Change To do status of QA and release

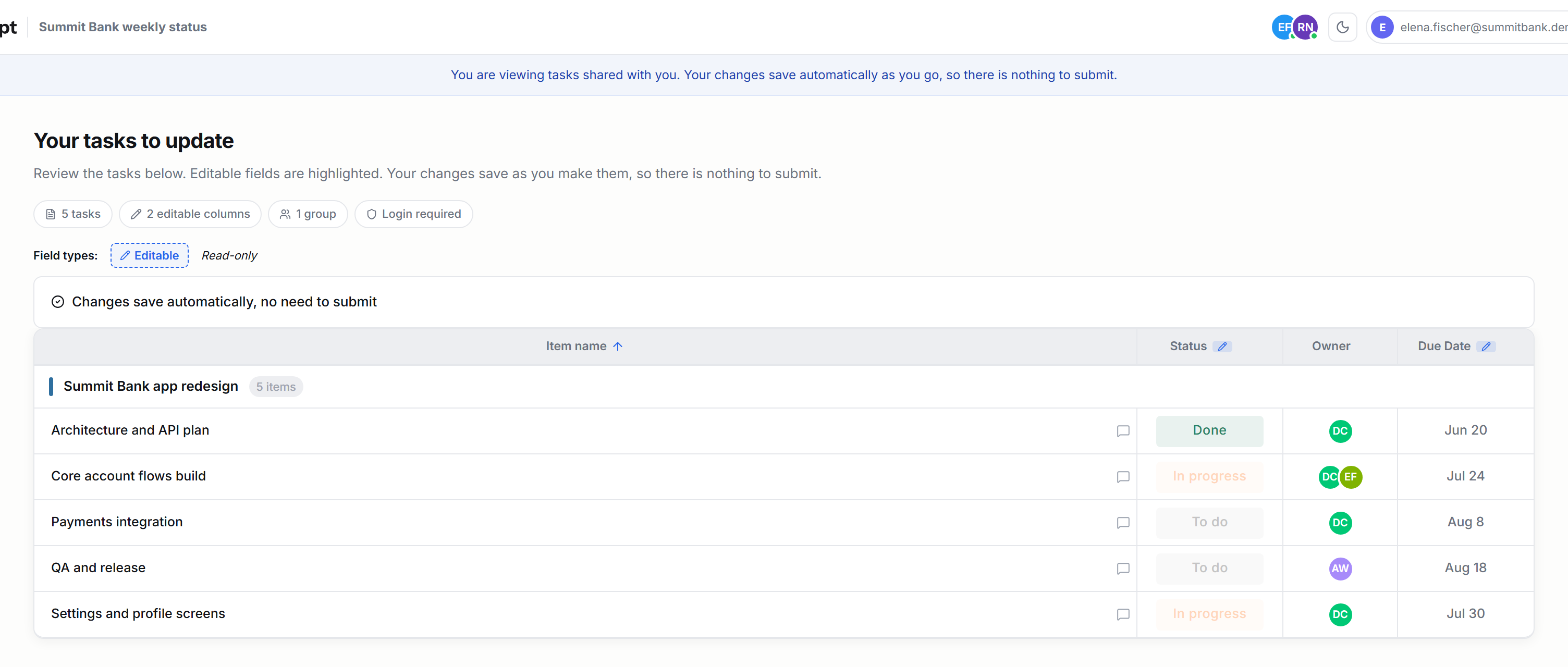(1209, 569)
